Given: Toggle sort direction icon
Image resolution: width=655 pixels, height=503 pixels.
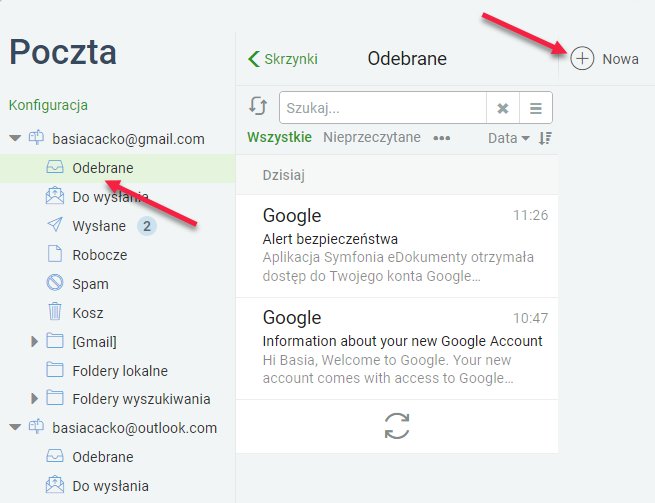Looking at the screenshot, I should tap(545, 138).
